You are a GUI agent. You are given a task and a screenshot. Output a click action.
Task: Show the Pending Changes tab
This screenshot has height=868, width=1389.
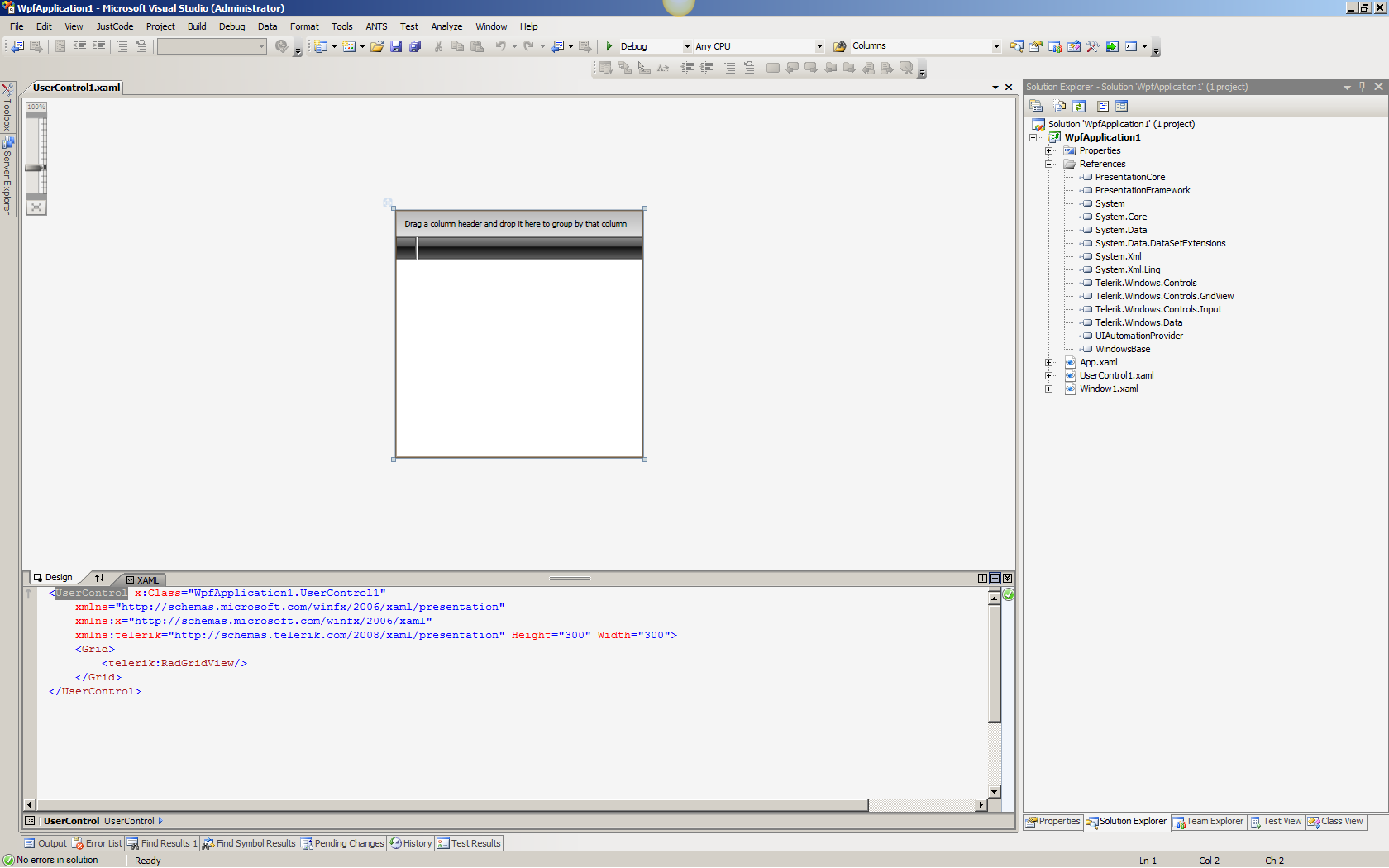click(343, 843)
